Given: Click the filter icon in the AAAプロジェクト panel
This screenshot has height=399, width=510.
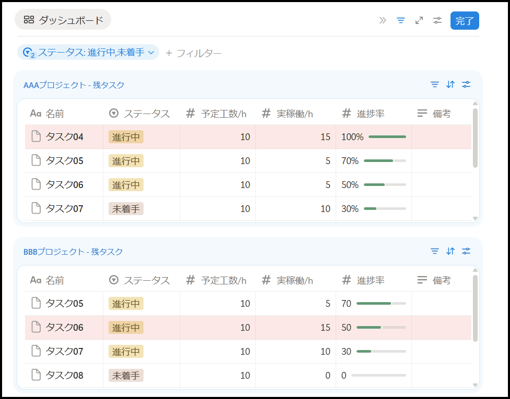Looking at the screenshot, I should pyautogui.click(x=435, y=84).
